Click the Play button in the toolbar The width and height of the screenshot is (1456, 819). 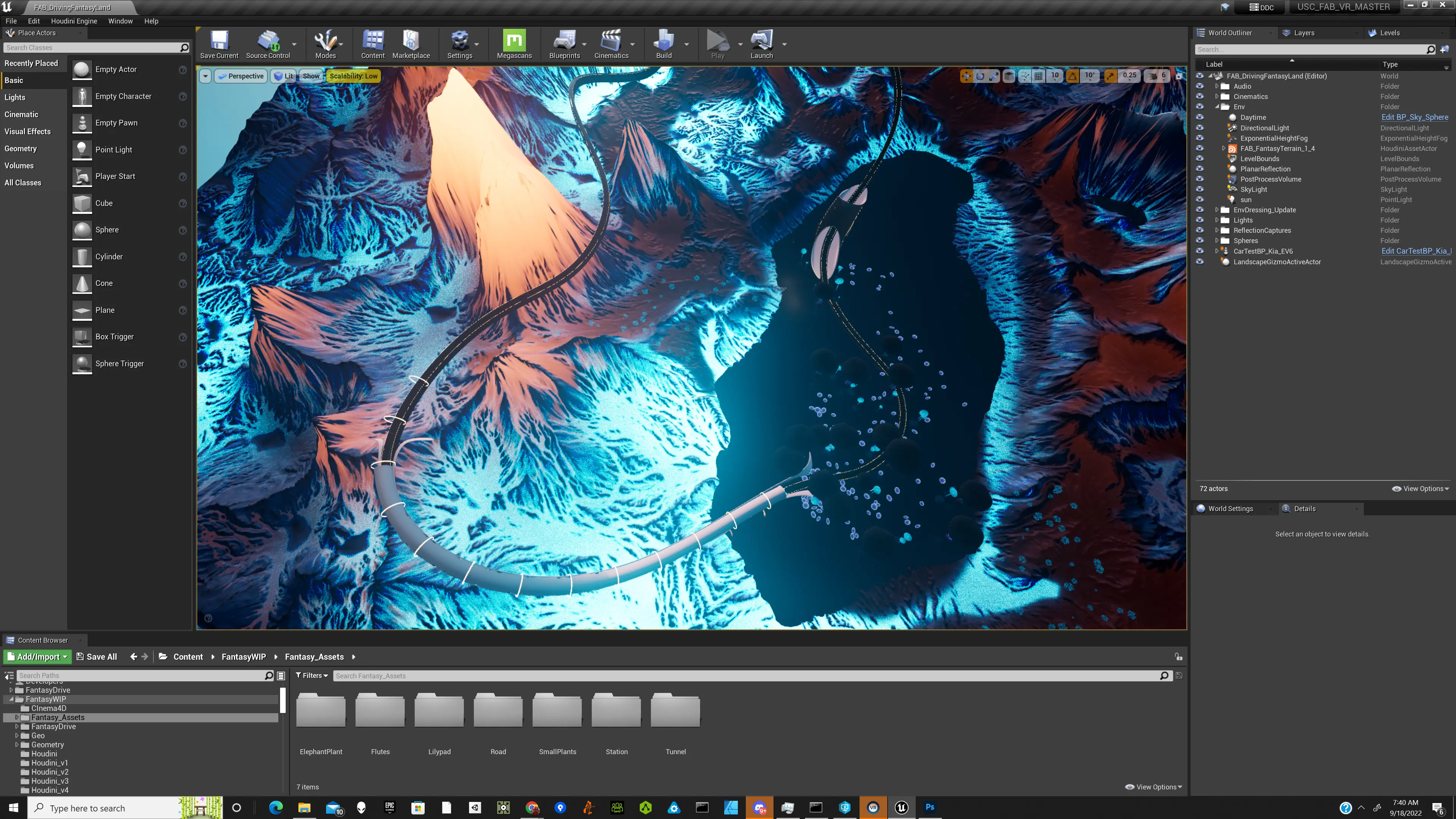click(x=717, y=44)
